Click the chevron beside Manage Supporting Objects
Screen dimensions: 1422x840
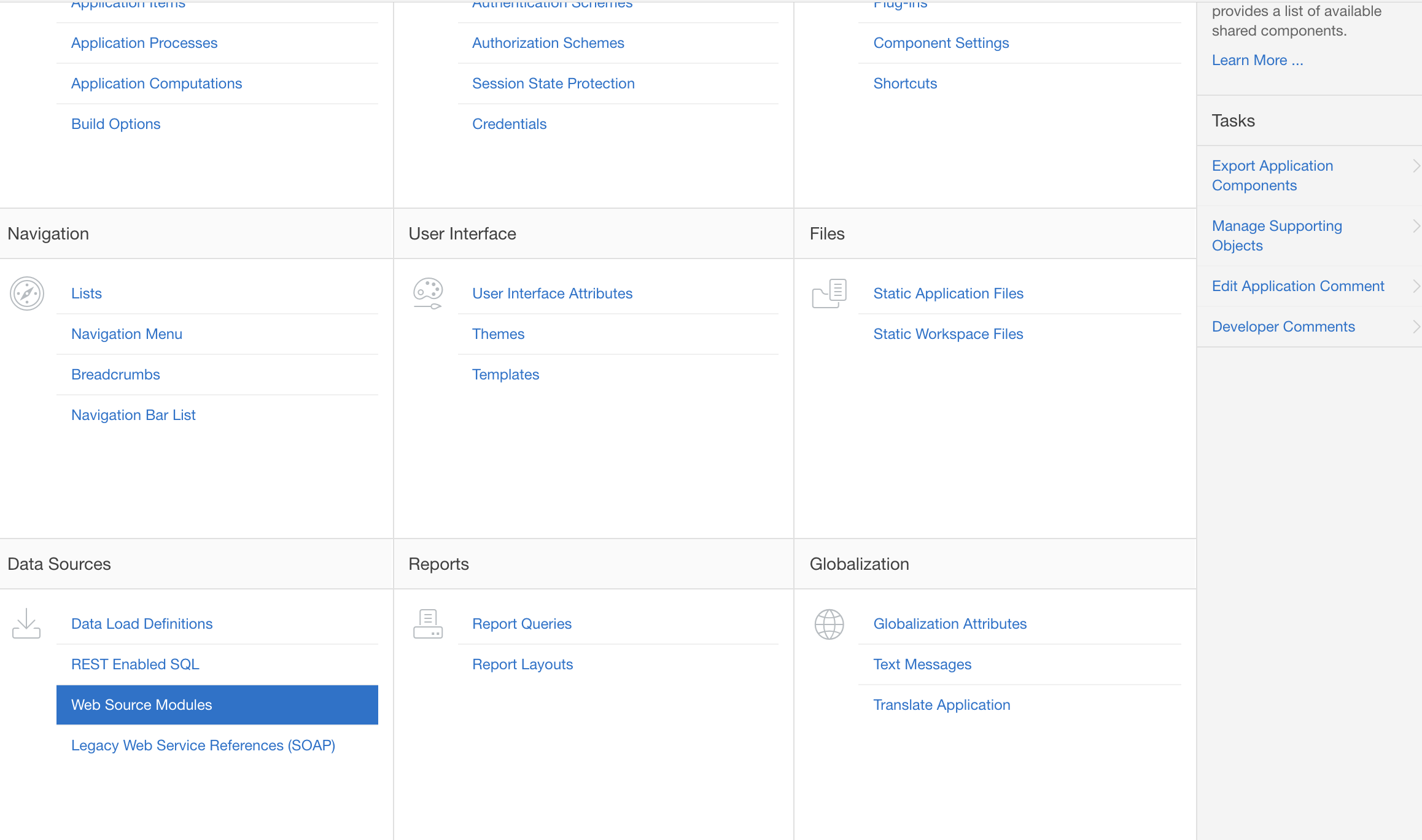[1416, 226]
